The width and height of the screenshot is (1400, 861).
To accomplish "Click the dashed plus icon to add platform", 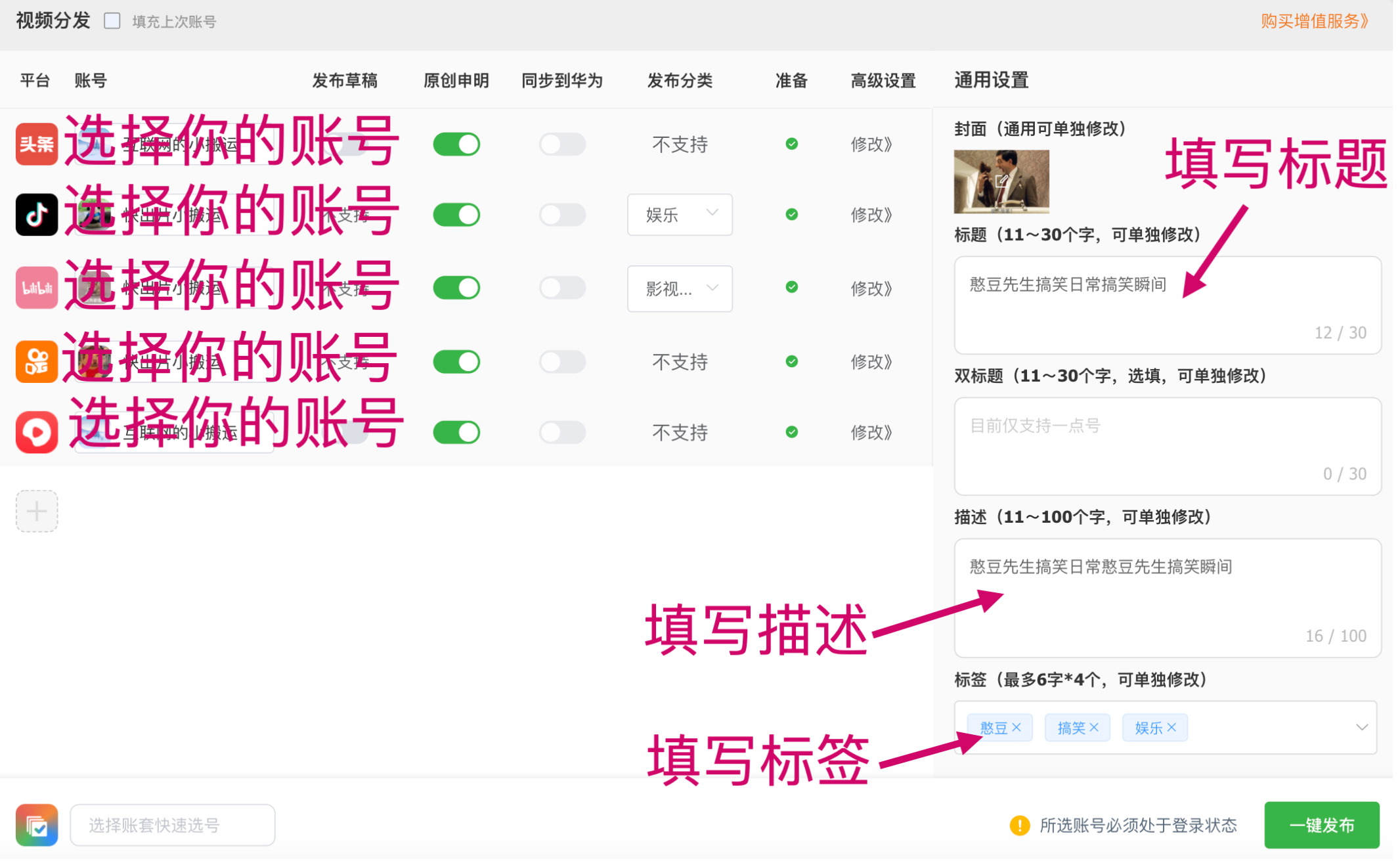I will (37, 510).
